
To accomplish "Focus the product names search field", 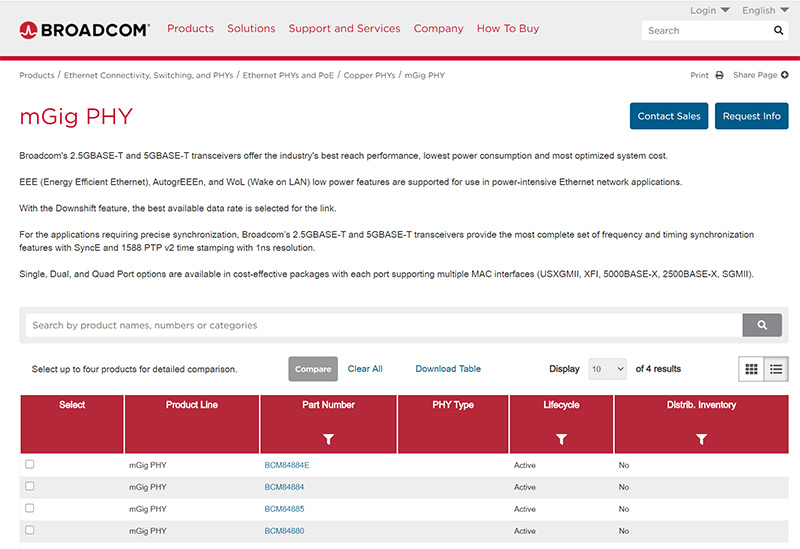I will (x=384, y=325).
